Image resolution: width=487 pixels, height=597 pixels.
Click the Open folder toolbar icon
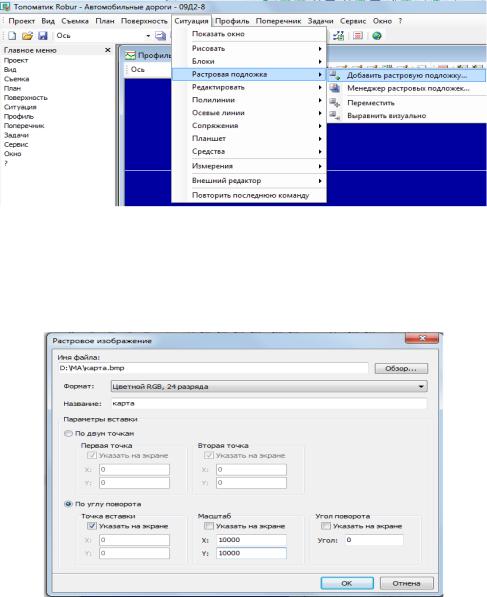pos(27,36)
